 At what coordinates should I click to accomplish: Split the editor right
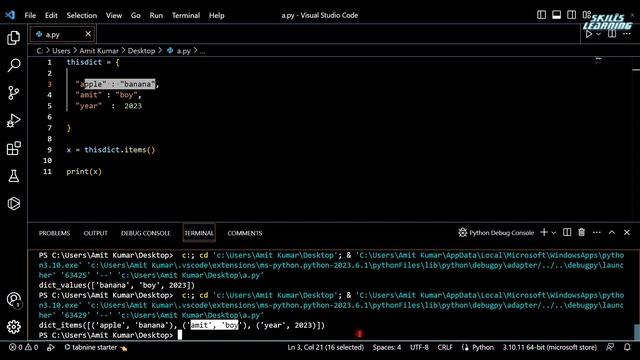point(612,34)
